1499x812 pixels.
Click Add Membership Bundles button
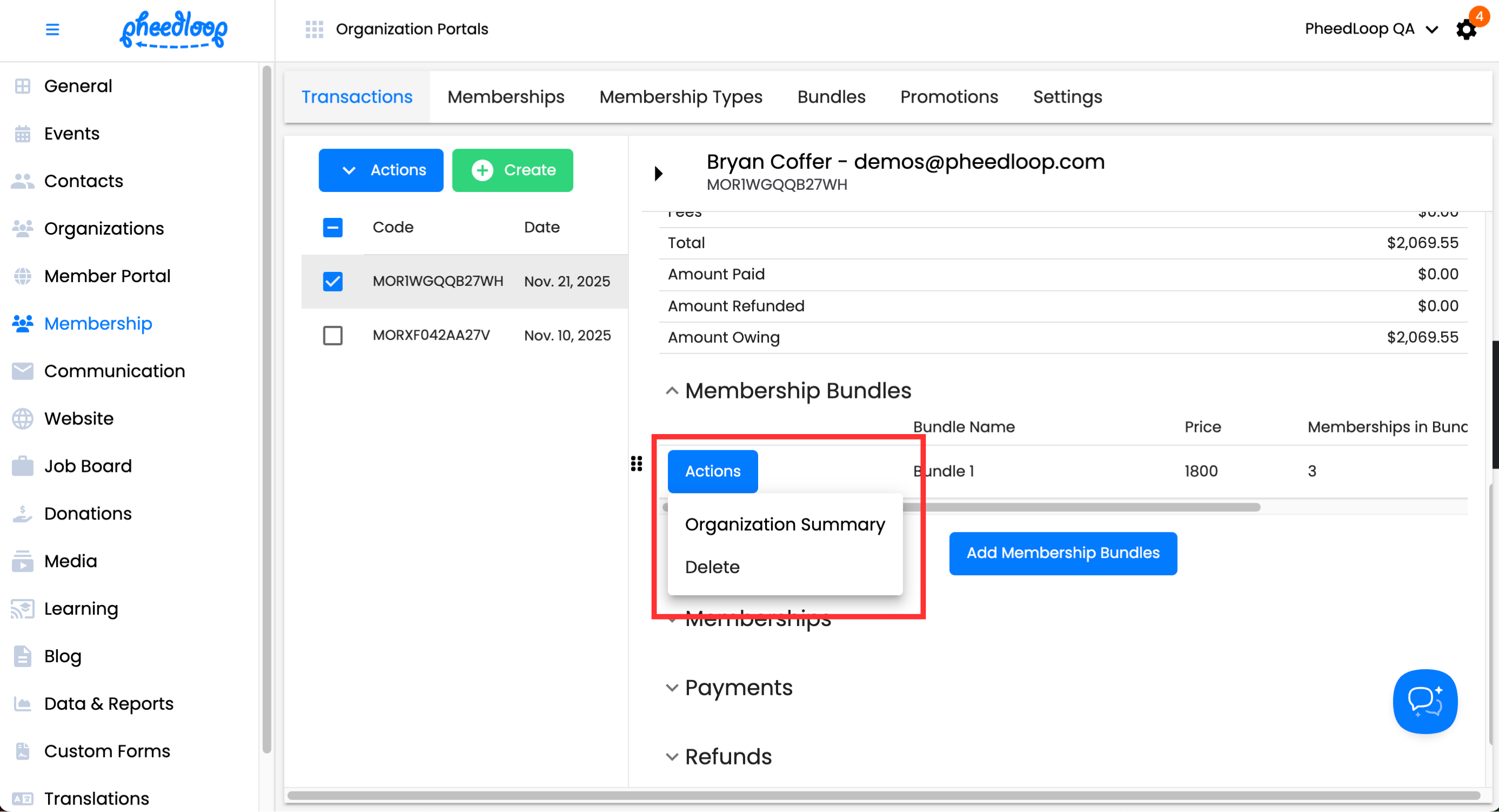pyautogui.click(x=1063, y=553)
